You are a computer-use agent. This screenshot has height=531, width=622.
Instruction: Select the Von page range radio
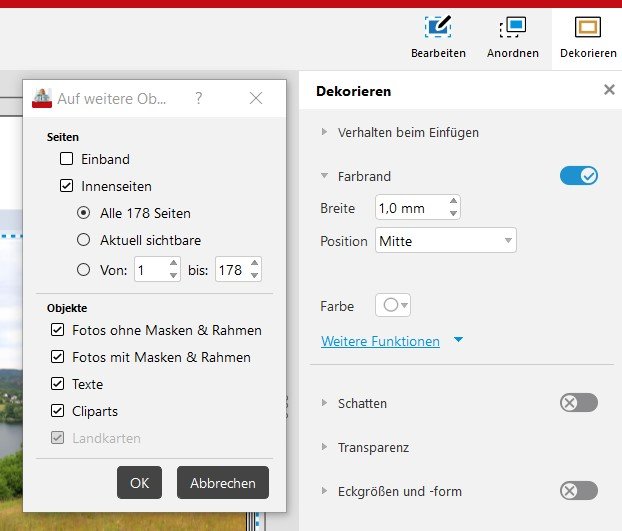click(x=83, y=270)
